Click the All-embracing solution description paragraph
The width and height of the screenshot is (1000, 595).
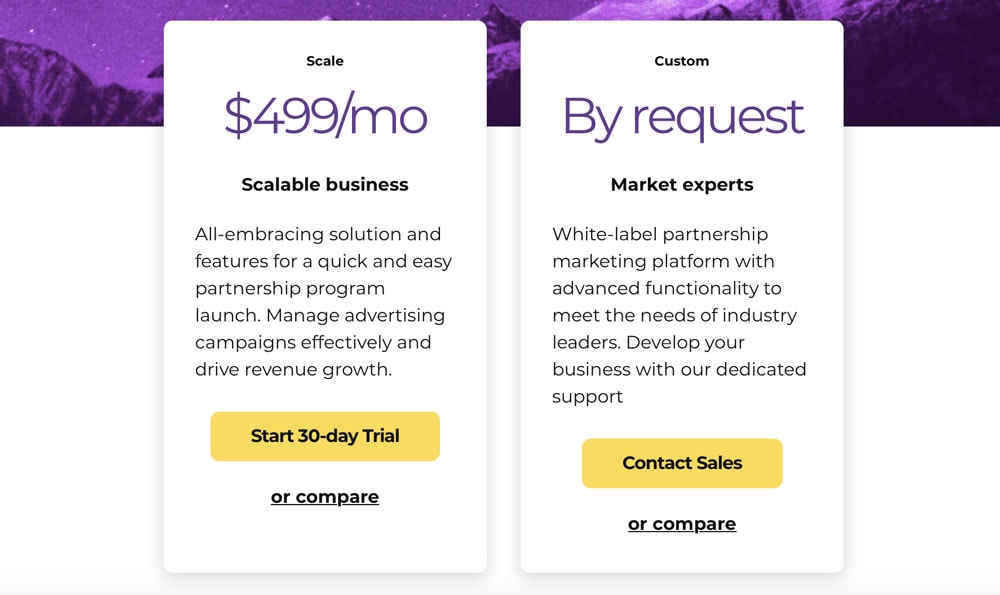pyautogui.click(x=323, y=302)
